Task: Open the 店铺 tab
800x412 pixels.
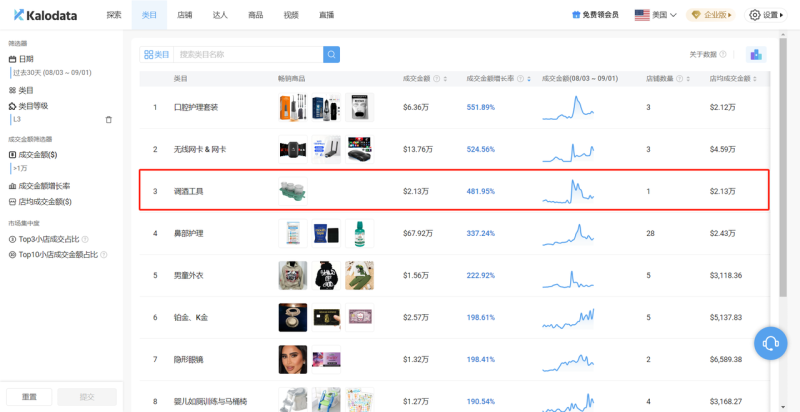Action: coord(184,15)
